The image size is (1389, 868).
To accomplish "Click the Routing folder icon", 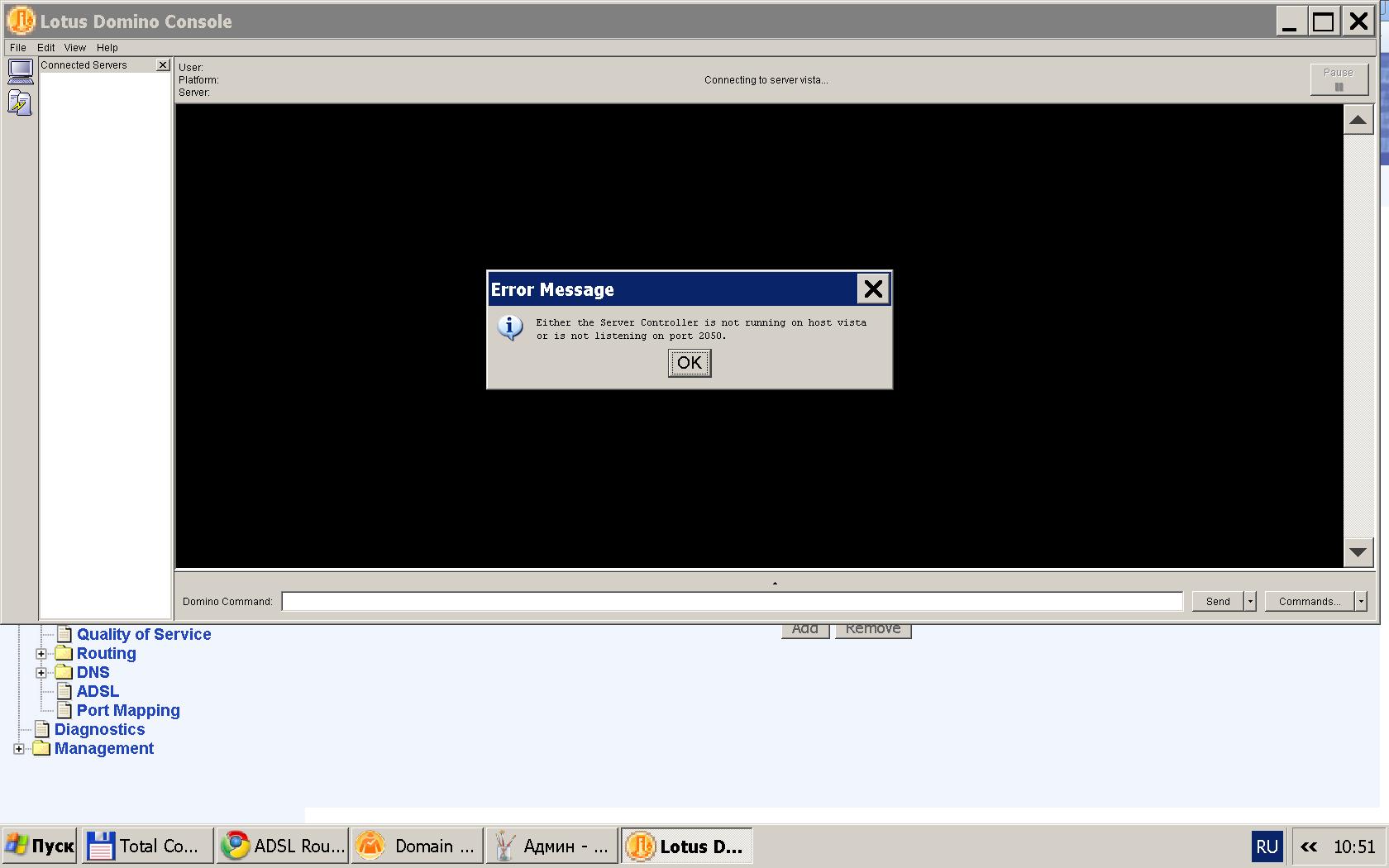I will click(64, 653).
